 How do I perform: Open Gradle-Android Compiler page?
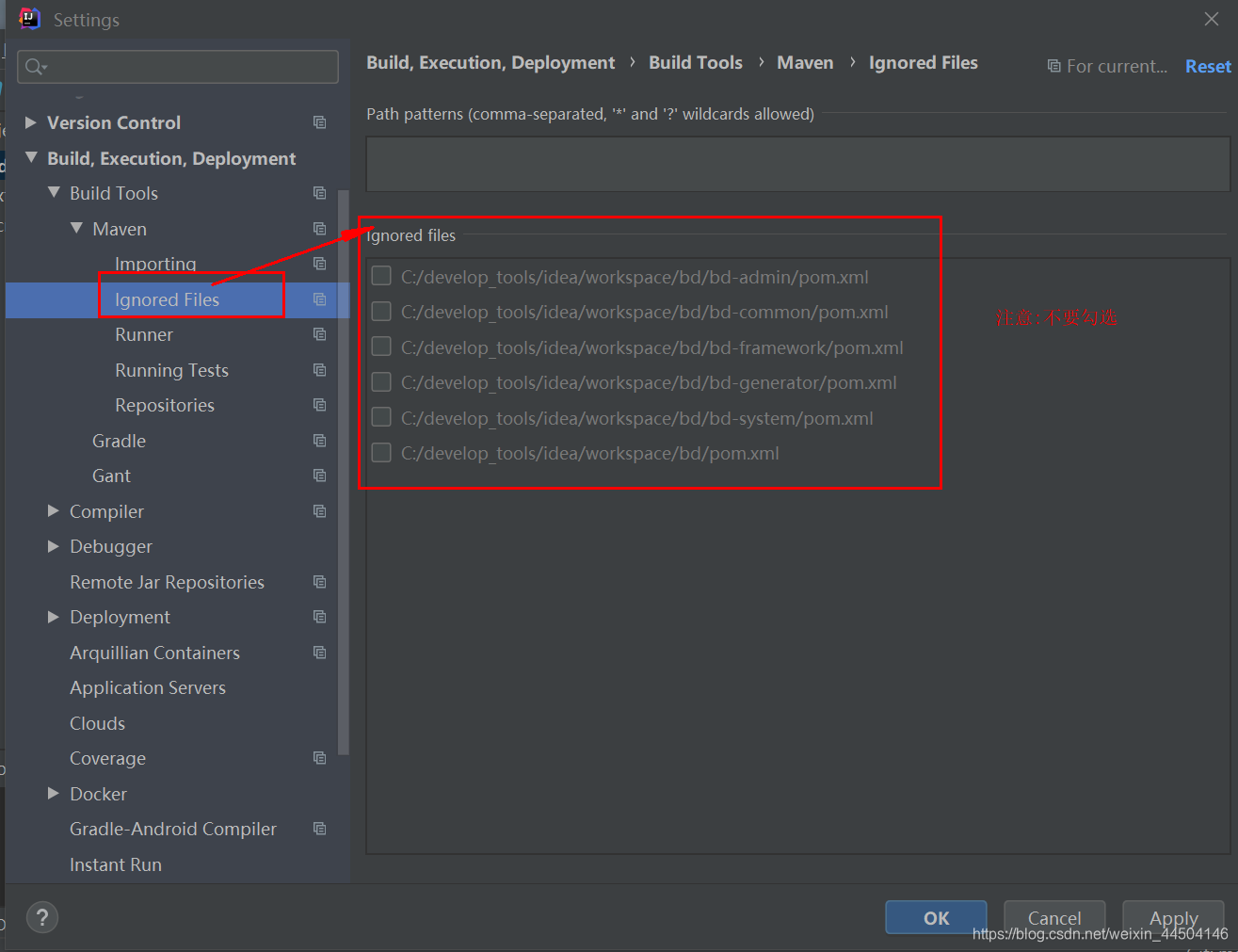(173, 829)
